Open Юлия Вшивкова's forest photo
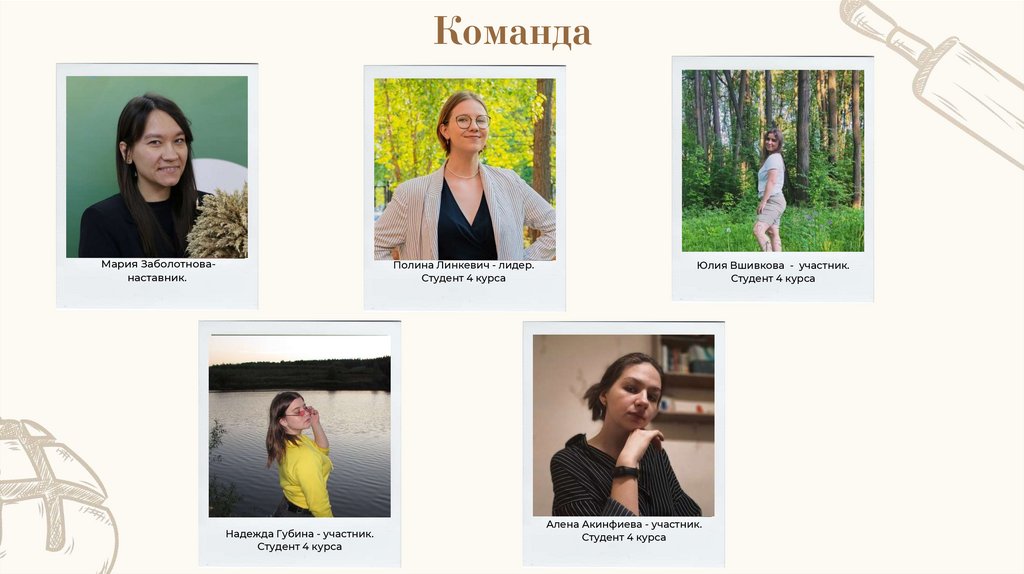Screen dimensions: 1024x574 click(x=773, y=161)
